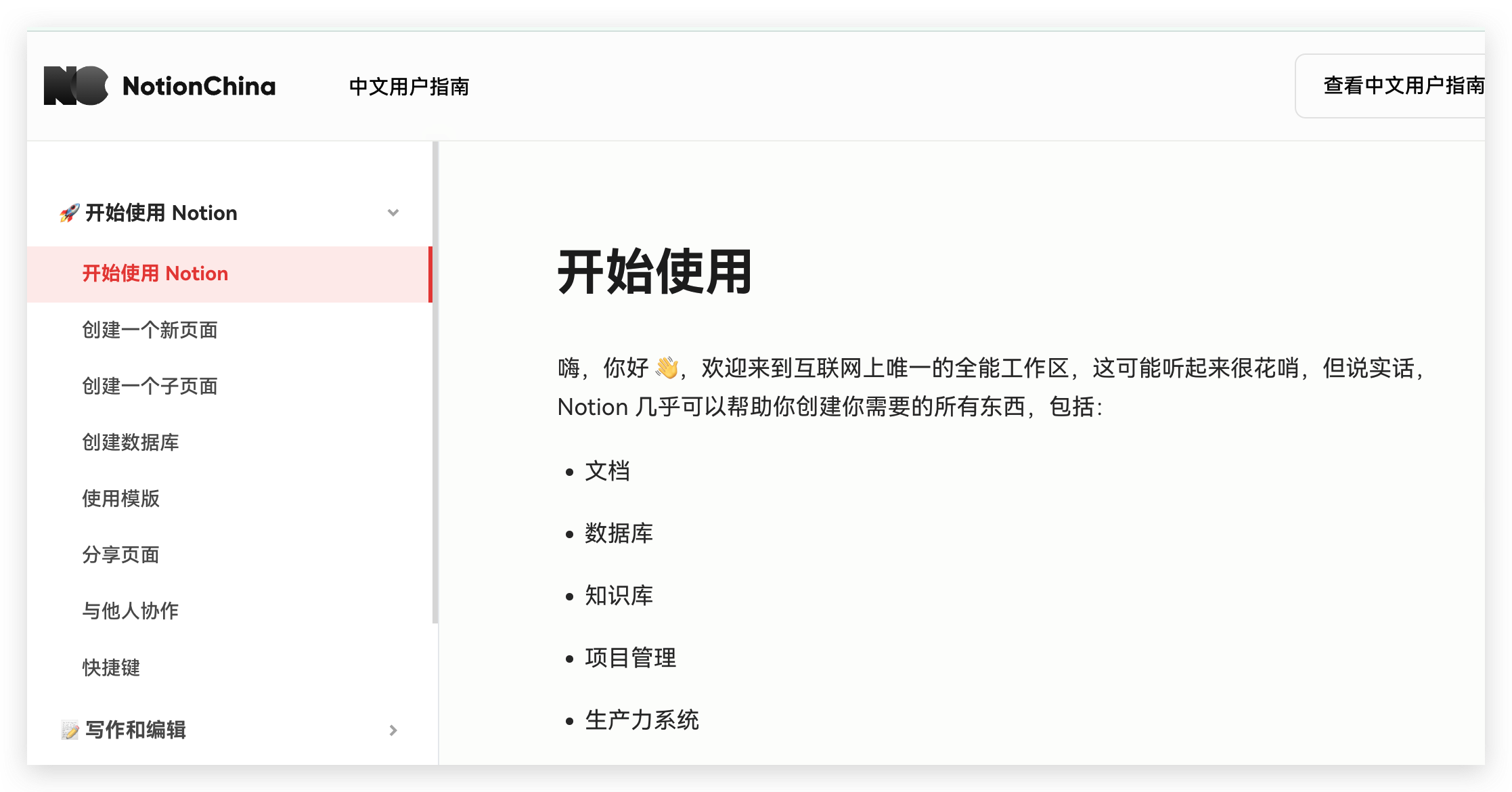Select highlighted 开始使用 Notion sidebar item
Image resolution: width=1512 pixels, height=792 pixels.
tap(155, 273)
